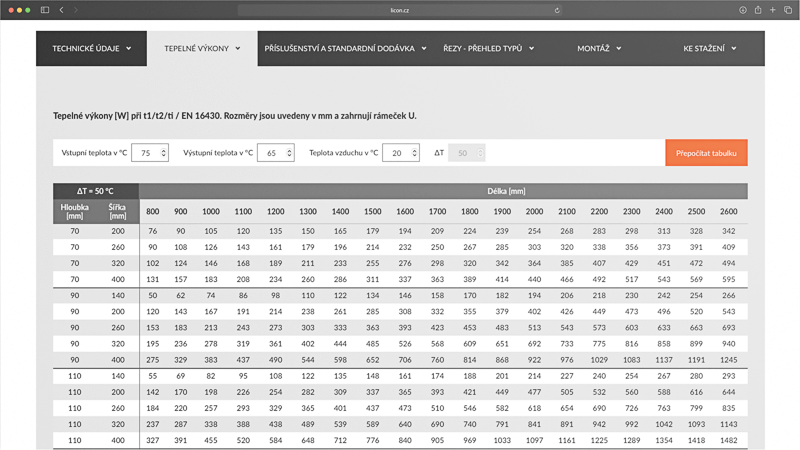Expand the Technické údaje dropdown menu
Image resolution: width=800 pixels, height=450 pixels.
91,48
